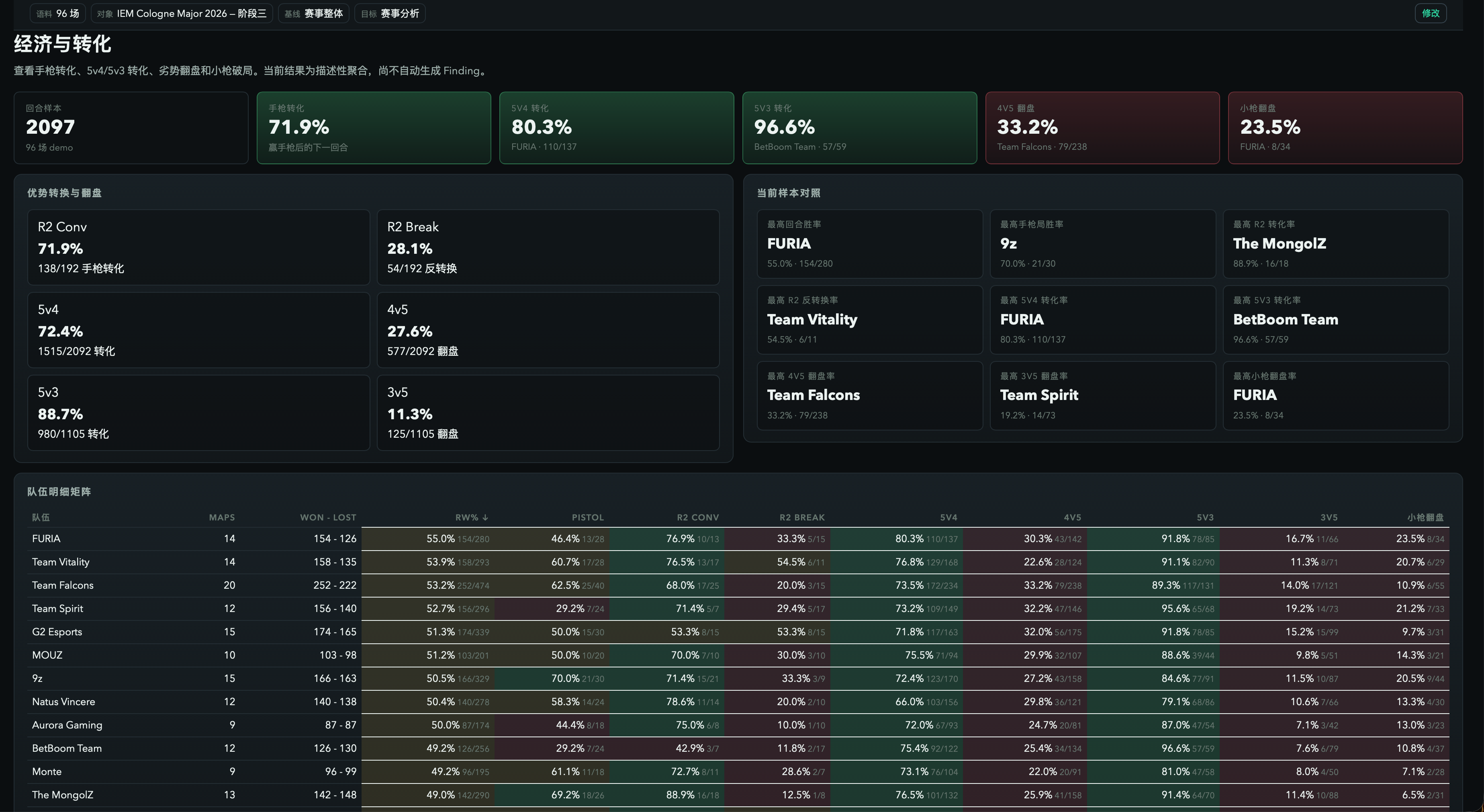Click Team Falcons' 252 - 222 won-lost cell
The width and height of the screenshot is (1484, 812).
coord(335,585)
